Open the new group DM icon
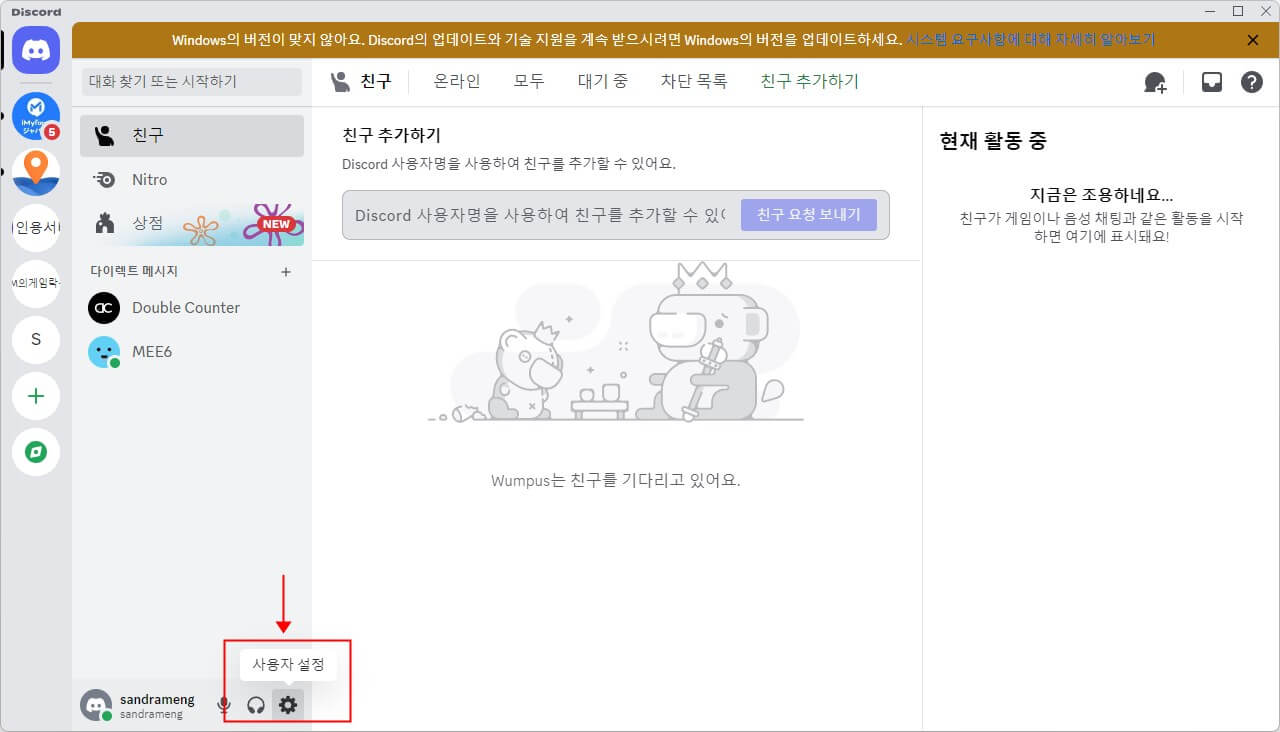Image resolution: width=1280 pixels, height=732 pixels. click(x=1155, y=82)
